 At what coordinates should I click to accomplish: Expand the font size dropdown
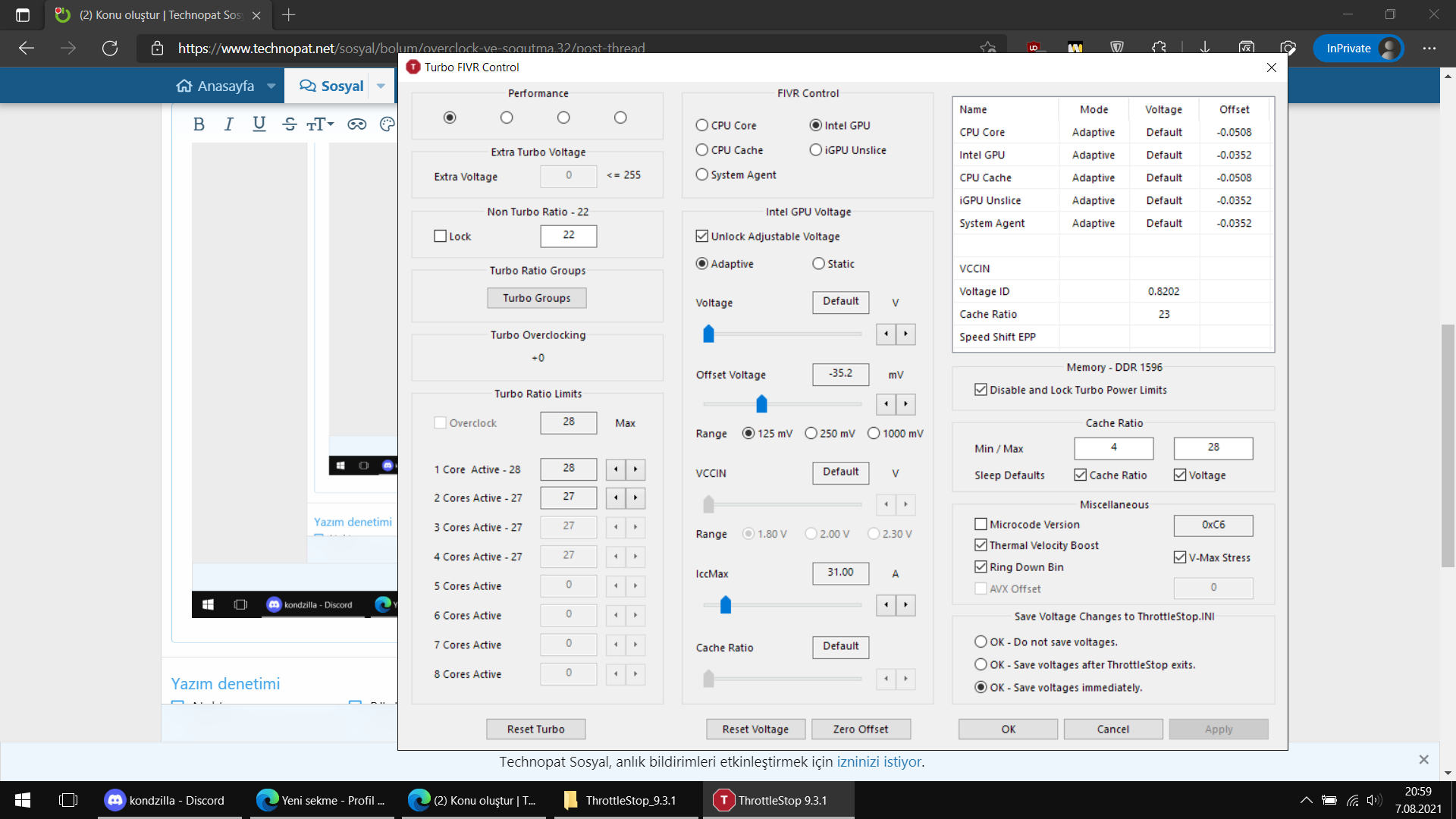coord(321,124)
